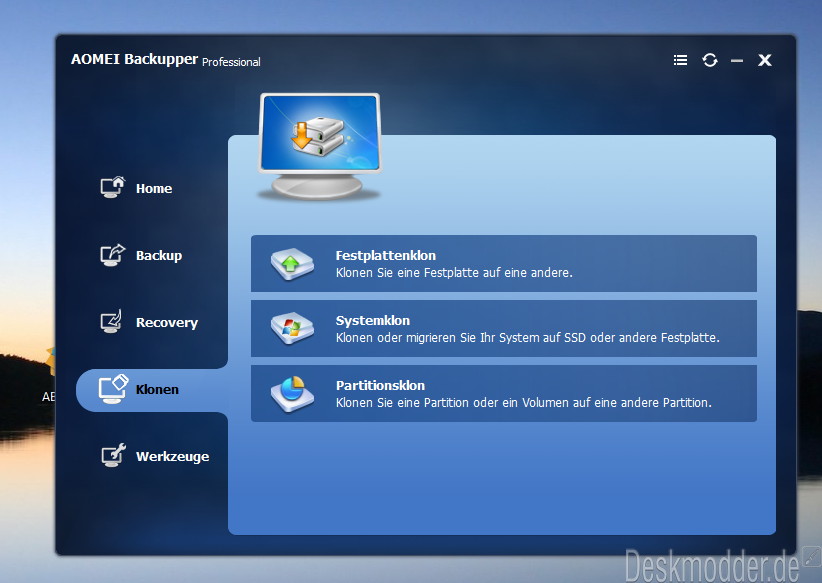Click the Recovery monitor icon
The image size is (822, 583).
[112, 321]
